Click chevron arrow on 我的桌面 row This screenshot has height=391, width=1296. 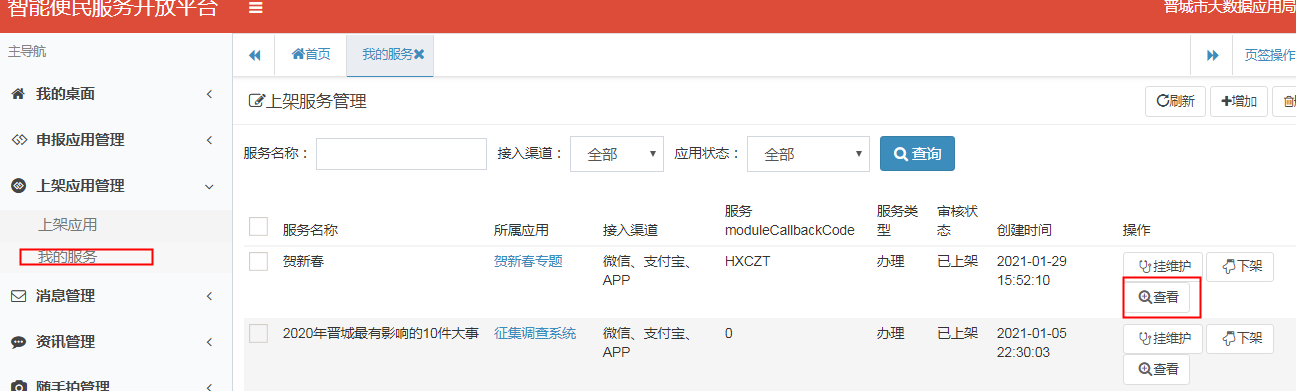(209, 94)
